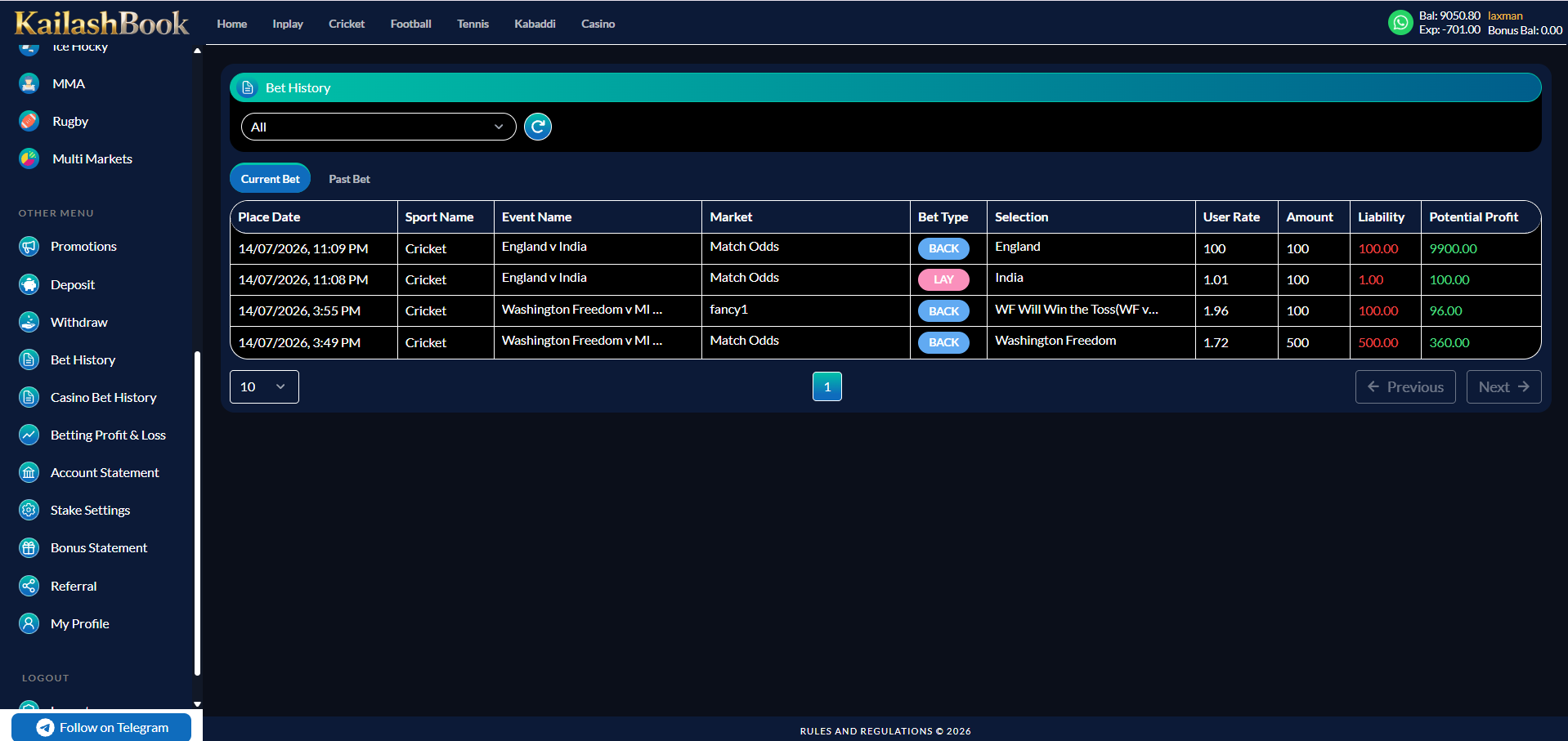
Task: Go to KailashBook logo home
Action: point(101,23)
